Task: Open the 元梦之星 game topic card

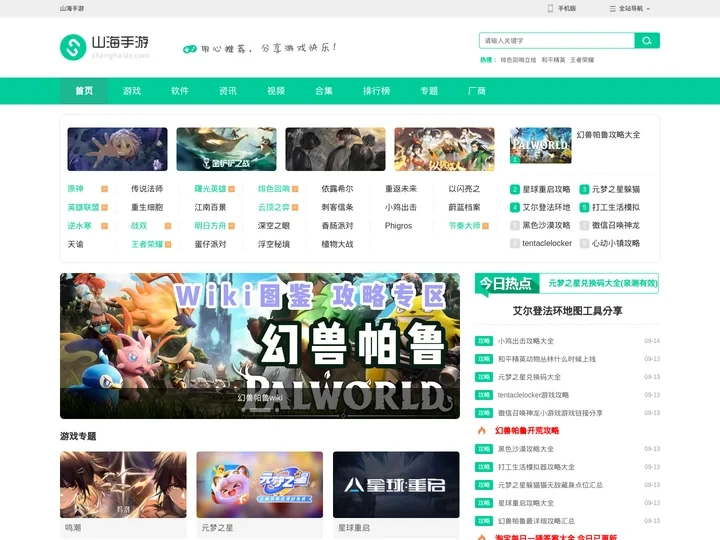Action: pos(260,493)
